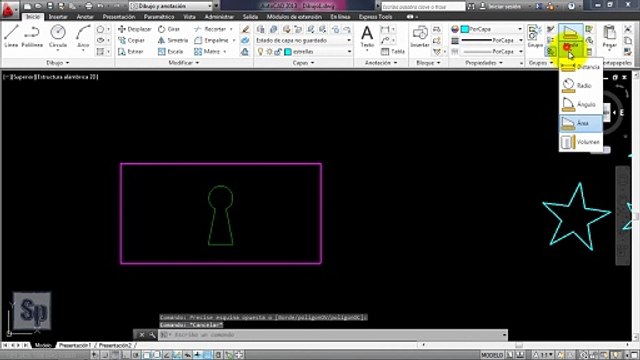Select the Polilínea draw tool

[x=32, y=36]
